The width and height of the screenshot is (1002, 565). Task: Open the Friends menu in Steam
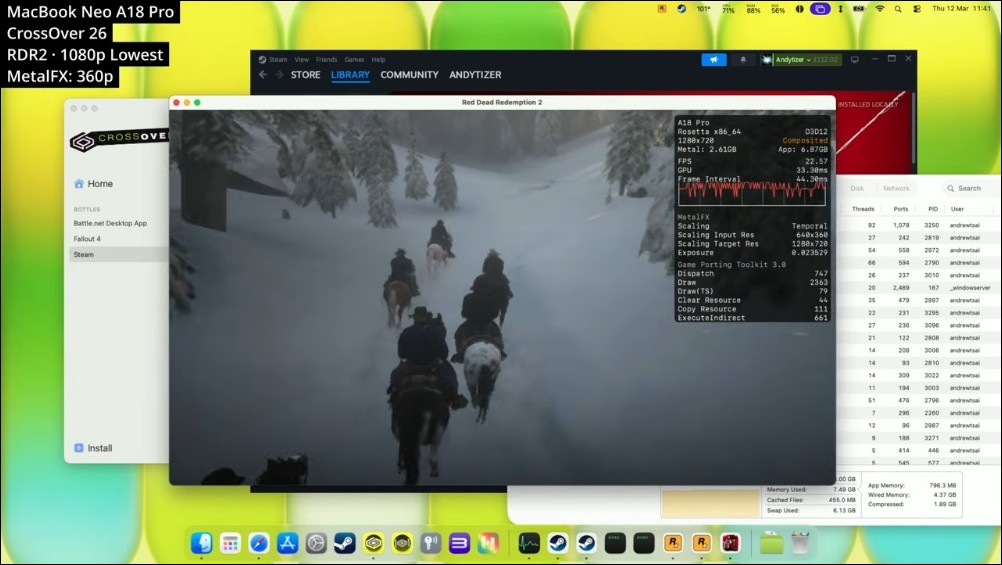tap(327, 59)
